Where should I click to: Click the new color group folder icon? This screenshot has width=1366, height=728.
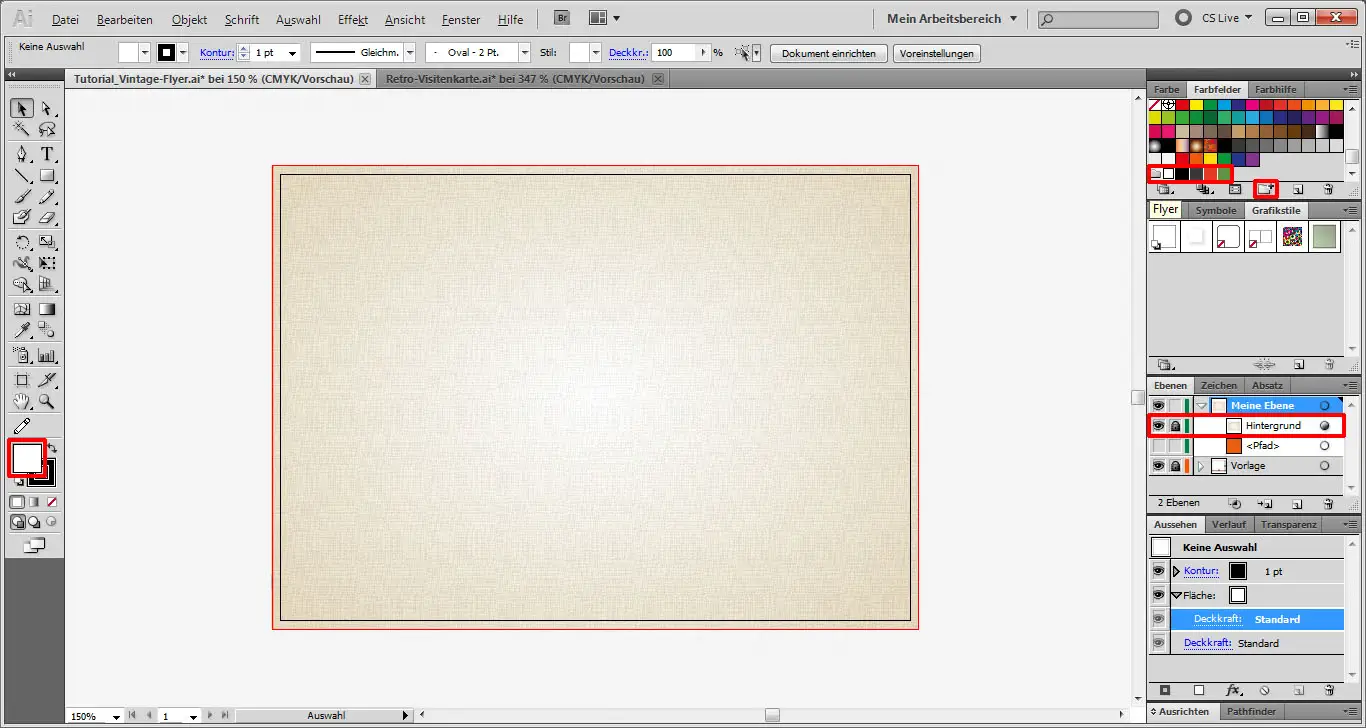pos(1265,188)
